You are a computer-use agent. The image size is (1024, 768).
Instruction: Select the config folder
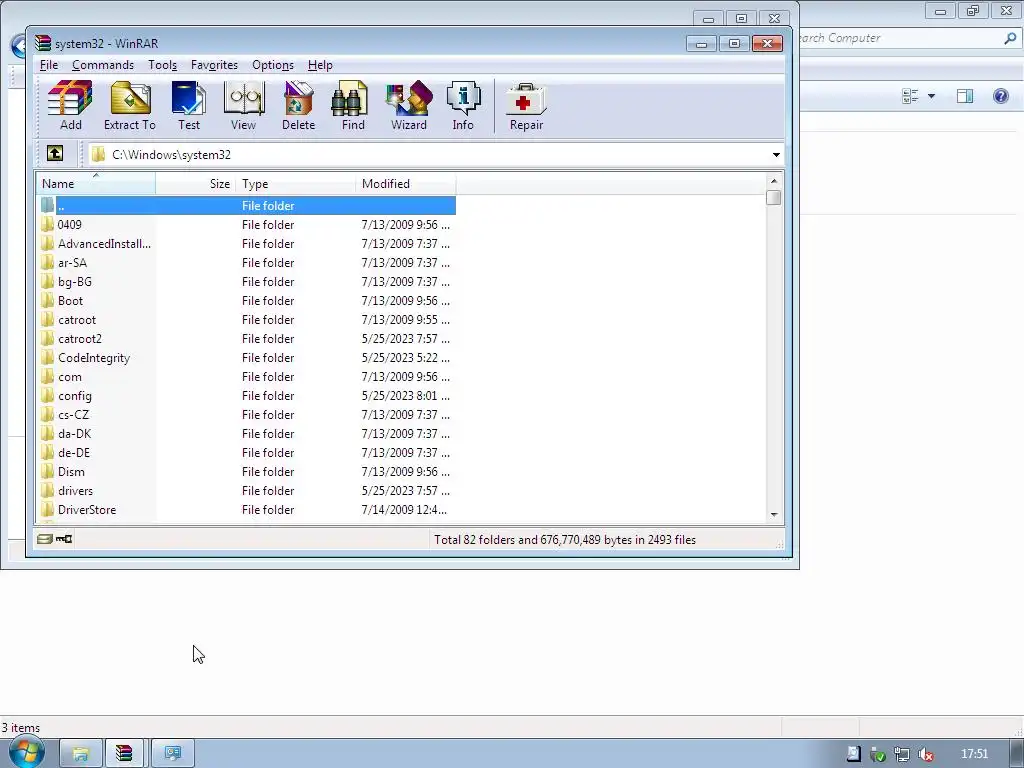pos(246,396)
